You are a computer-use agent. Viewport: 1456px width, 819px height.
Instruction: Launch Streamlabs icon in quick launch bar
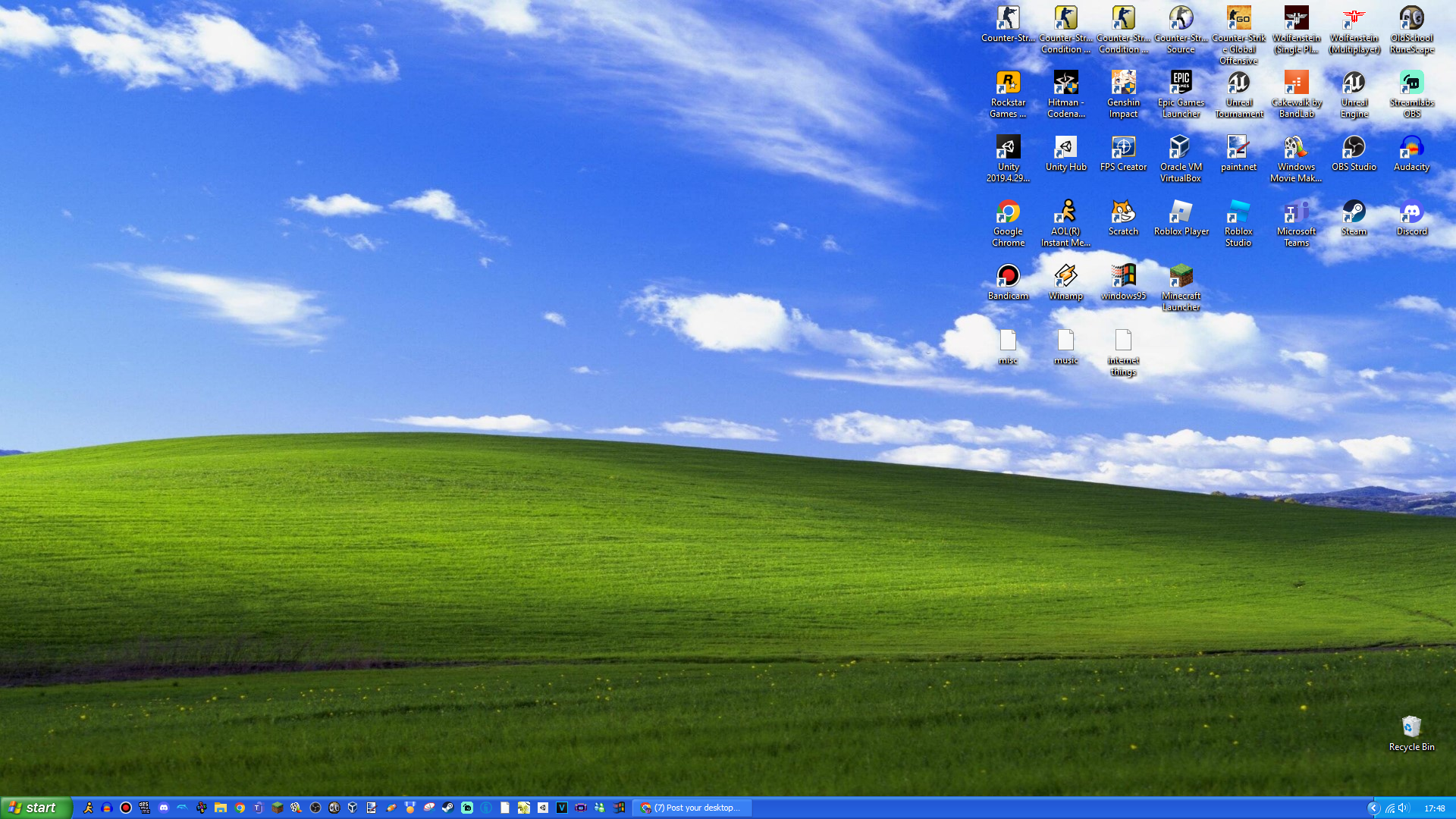(x=467, y=808)
